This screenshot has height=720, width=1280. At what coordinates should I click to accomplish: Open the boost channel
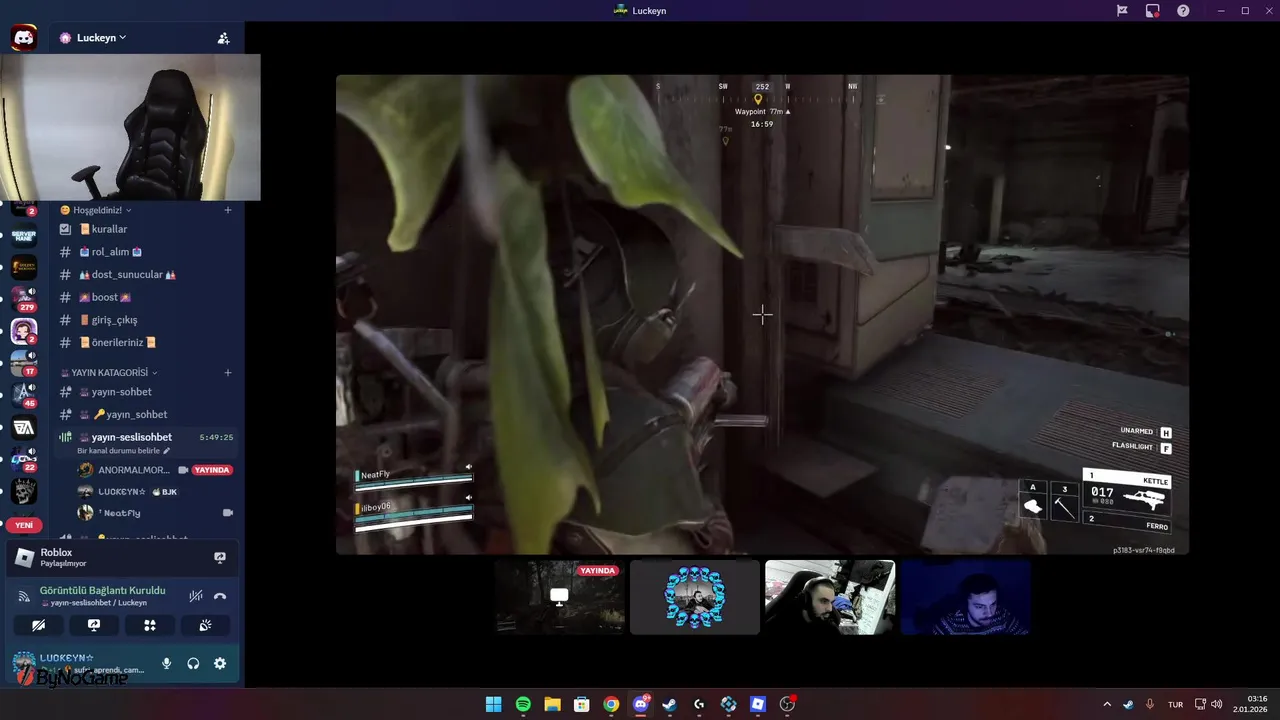point(146,297)
